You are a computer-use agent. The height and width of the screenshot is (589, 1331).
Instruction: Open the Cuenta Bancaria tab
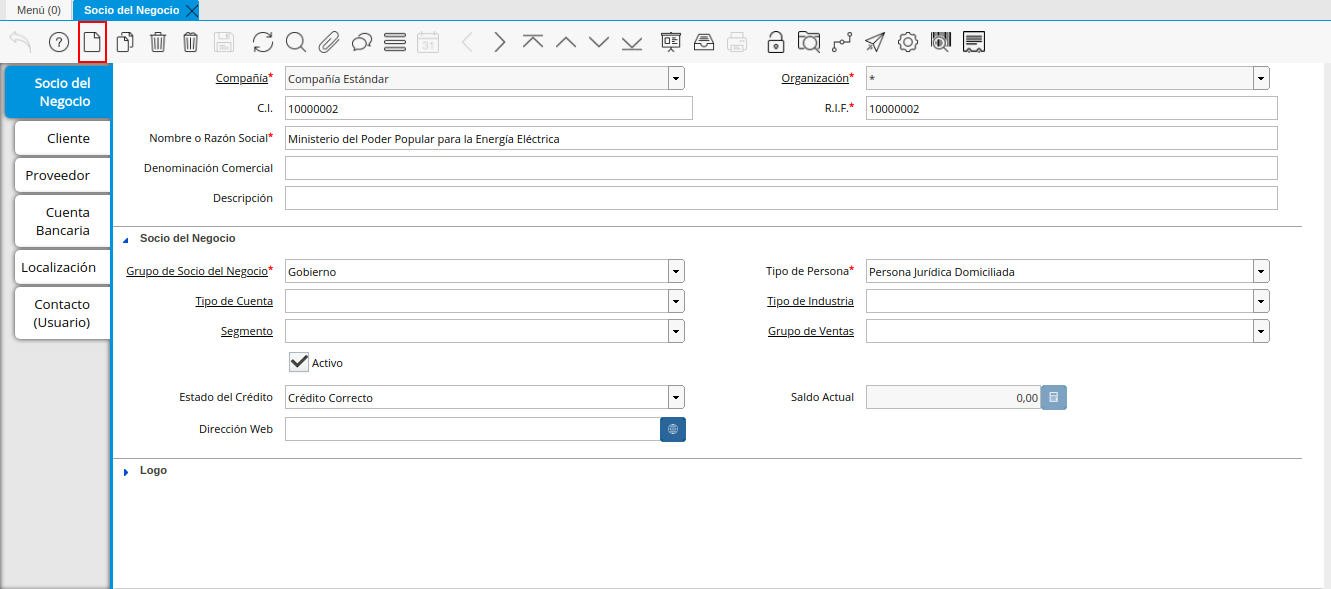(62, 221)
